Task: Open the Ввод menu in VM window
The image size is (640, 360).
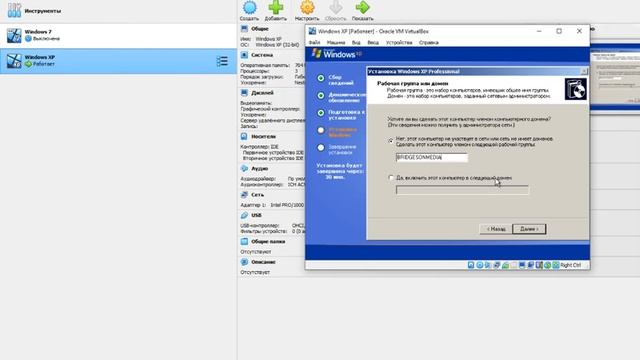Action: 373,42
